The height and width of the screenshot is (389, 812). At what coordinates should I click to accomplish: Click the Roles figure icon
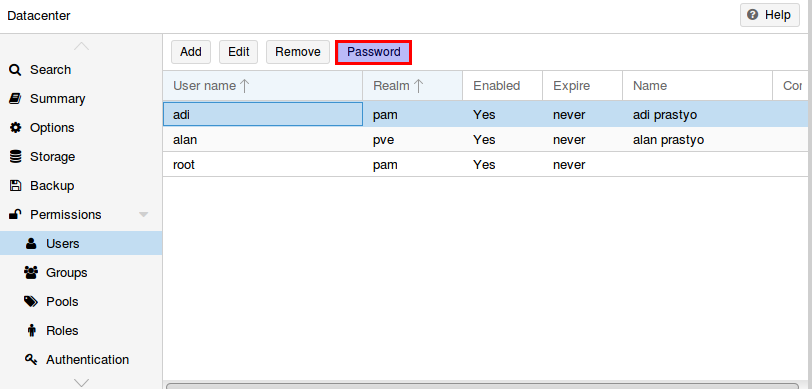32,330
